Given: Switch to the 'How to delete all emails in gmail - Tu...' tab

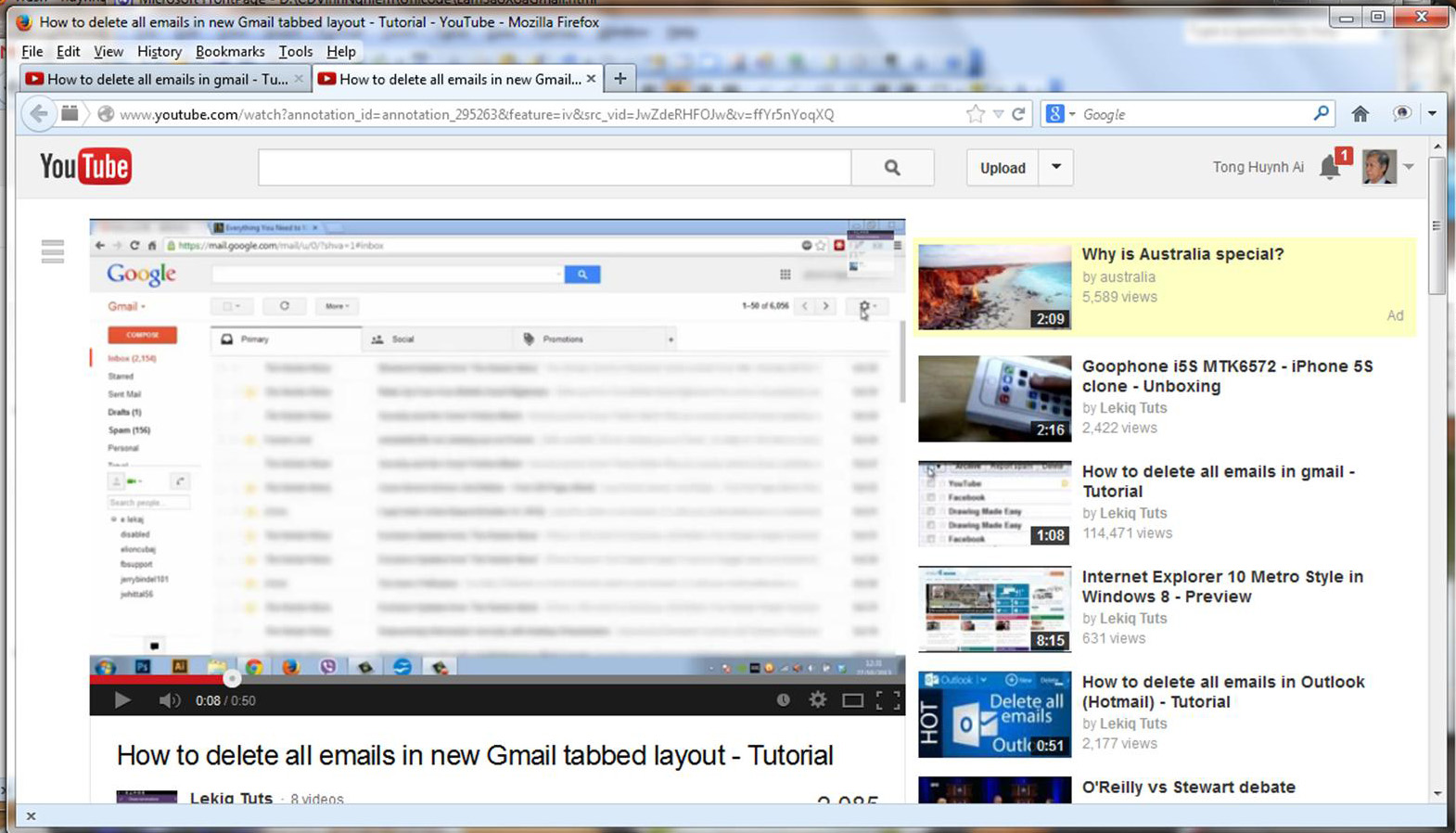Looking at the screenshot, I should [x=166, y=79].
